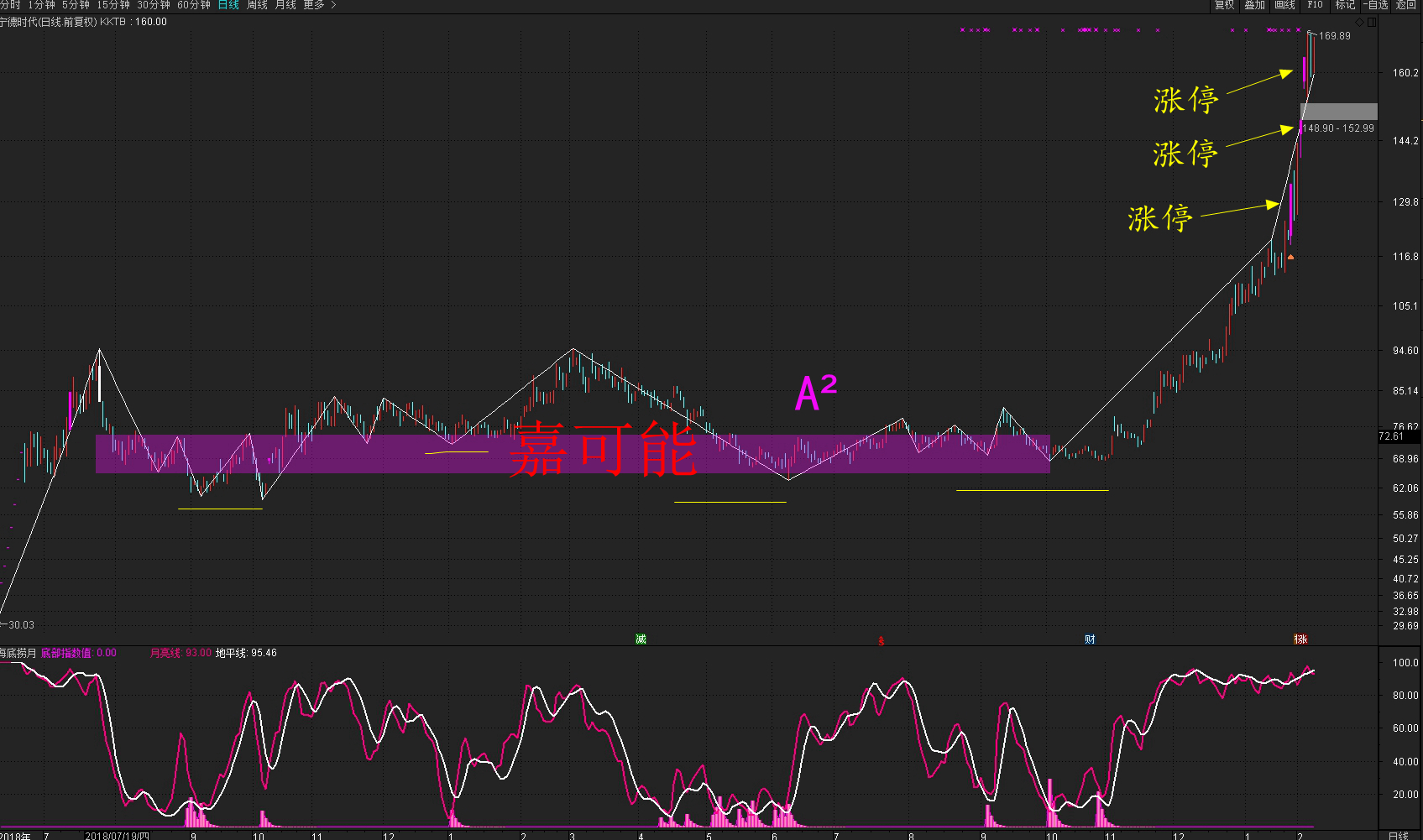Select the 日线 daily chart tab
Screen dimensions: 1423x840
point(228,5)
